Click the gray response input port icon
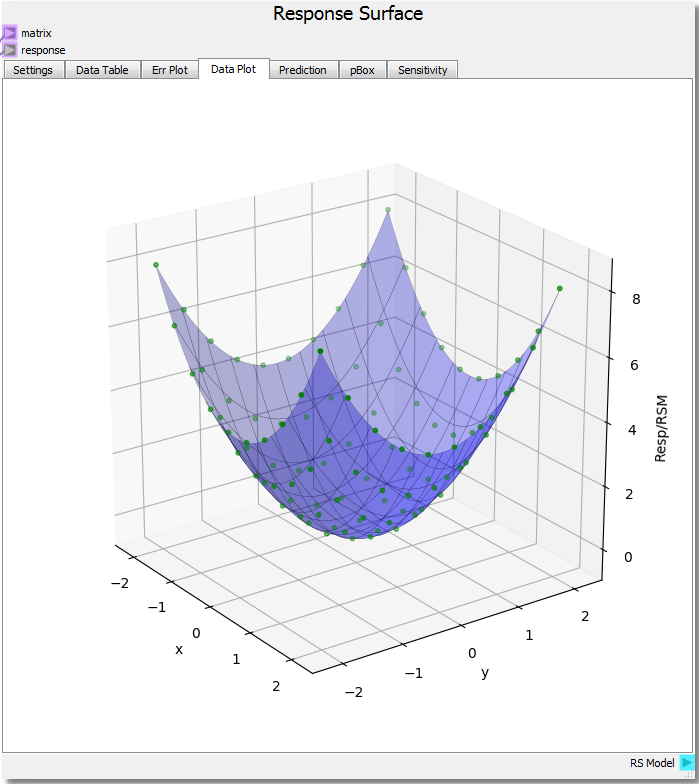The width and height of the screenshot is (699, 784). [9, 50]
